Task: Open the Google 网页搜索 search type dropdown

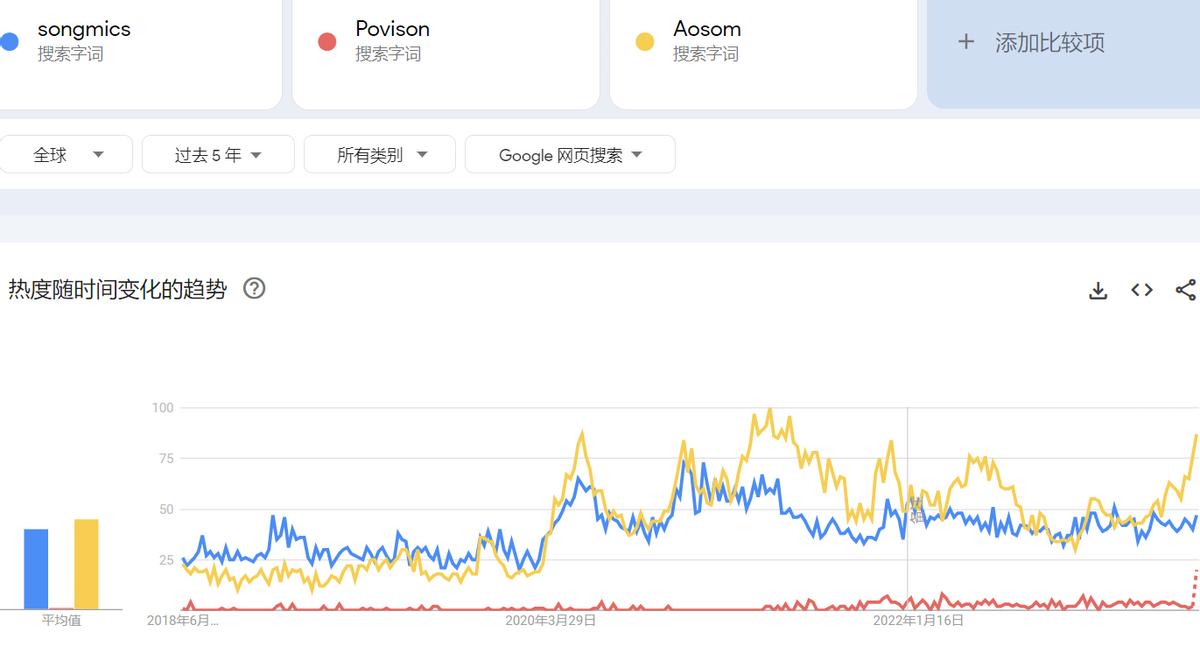Action: pyautogui.click(x=570, y=155)
